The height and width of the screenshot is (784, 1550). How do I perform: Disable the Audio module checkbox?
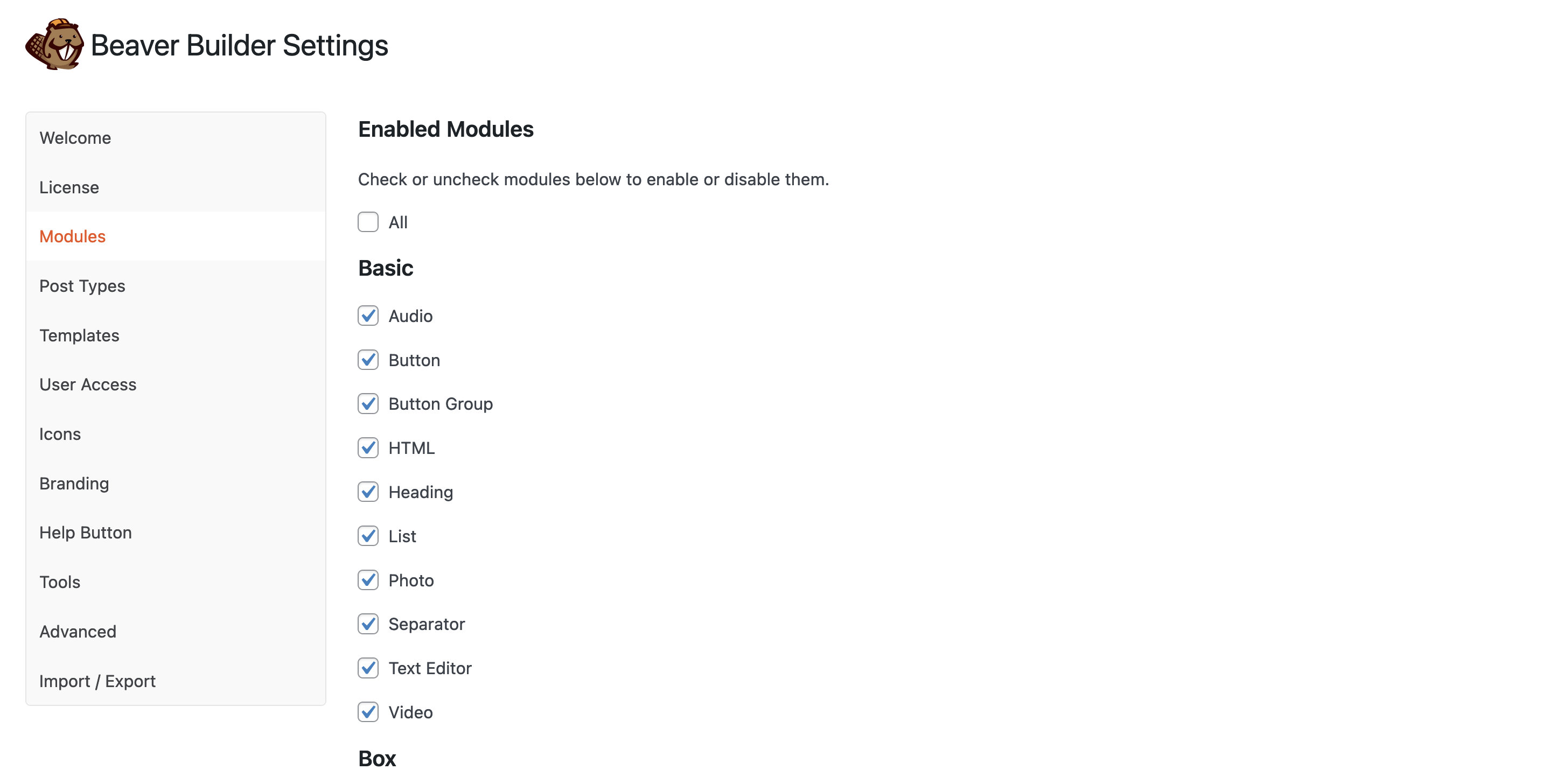click(x=368, y=315)
